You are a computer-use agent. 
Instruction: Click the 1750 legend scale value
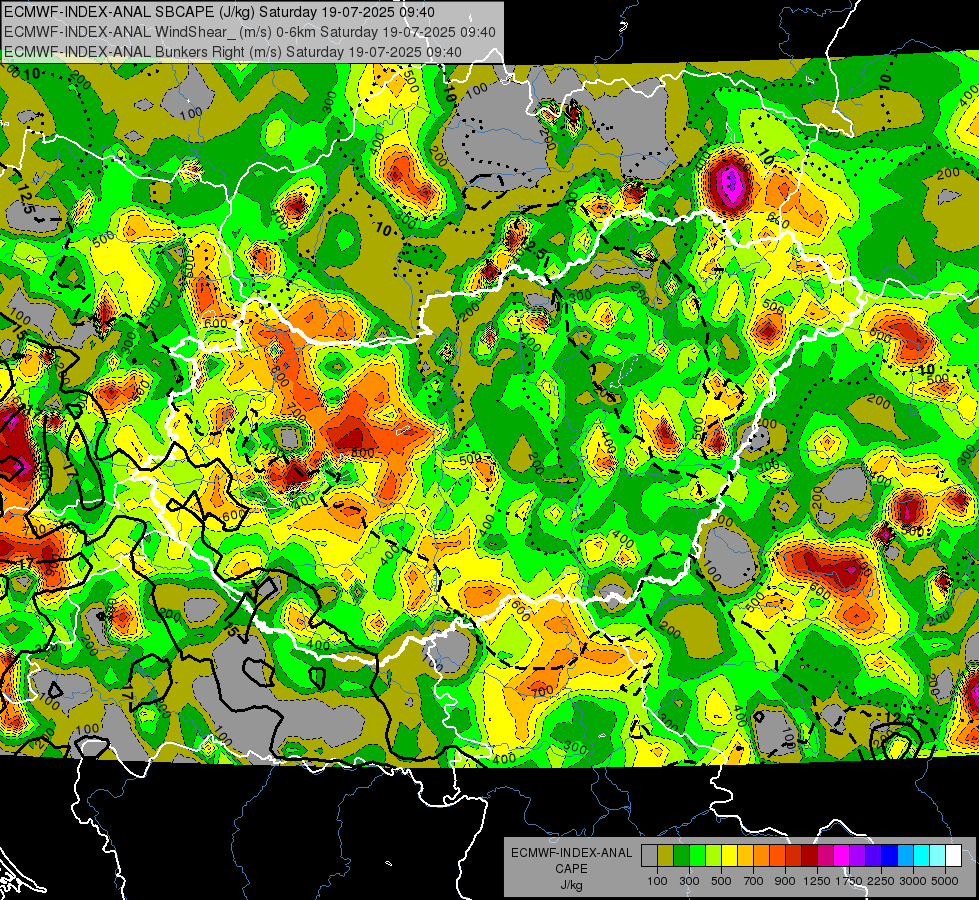tap(850, 881)
